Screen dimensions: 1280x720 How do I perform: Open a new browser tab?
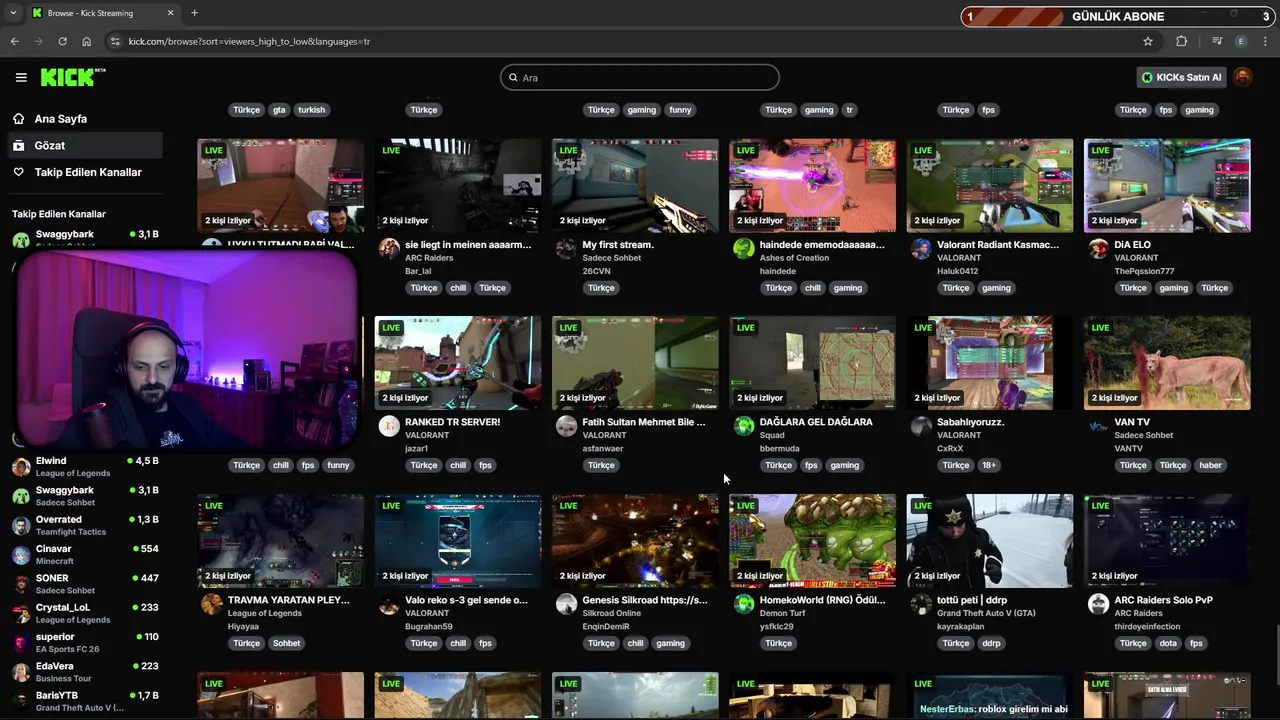coord(194,13)
